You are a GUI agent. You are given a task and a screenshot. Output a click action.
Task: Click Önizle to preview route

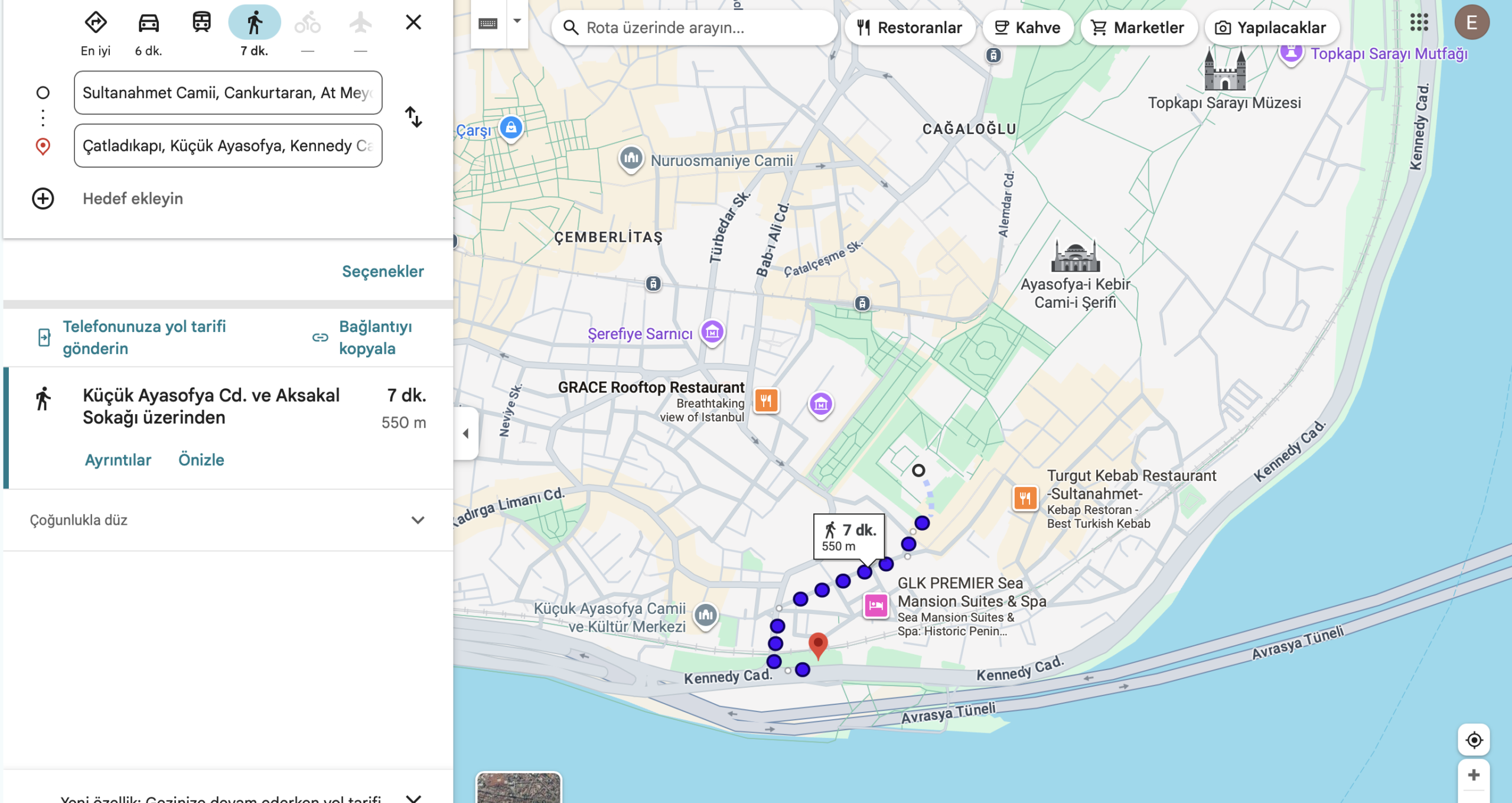[x=201, y=460]
